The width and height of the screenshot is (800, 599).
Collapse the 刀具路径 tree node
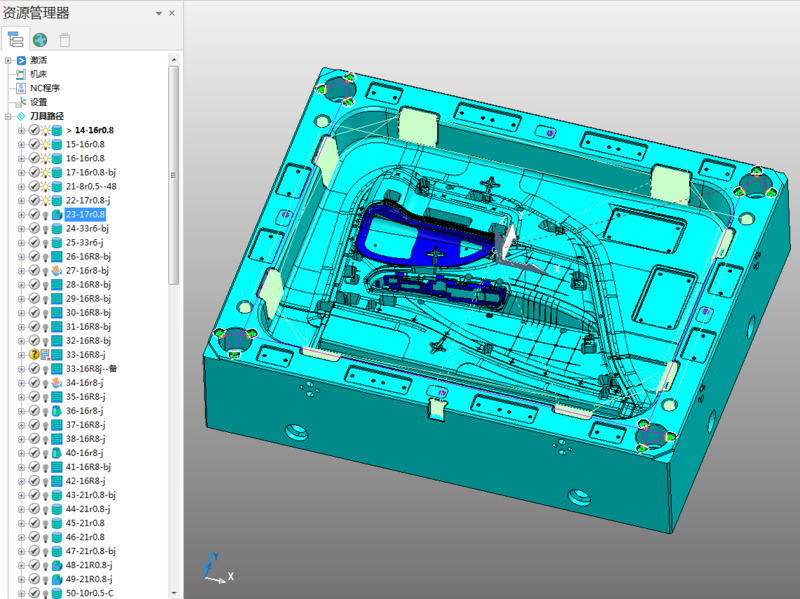tap(8, 116)
